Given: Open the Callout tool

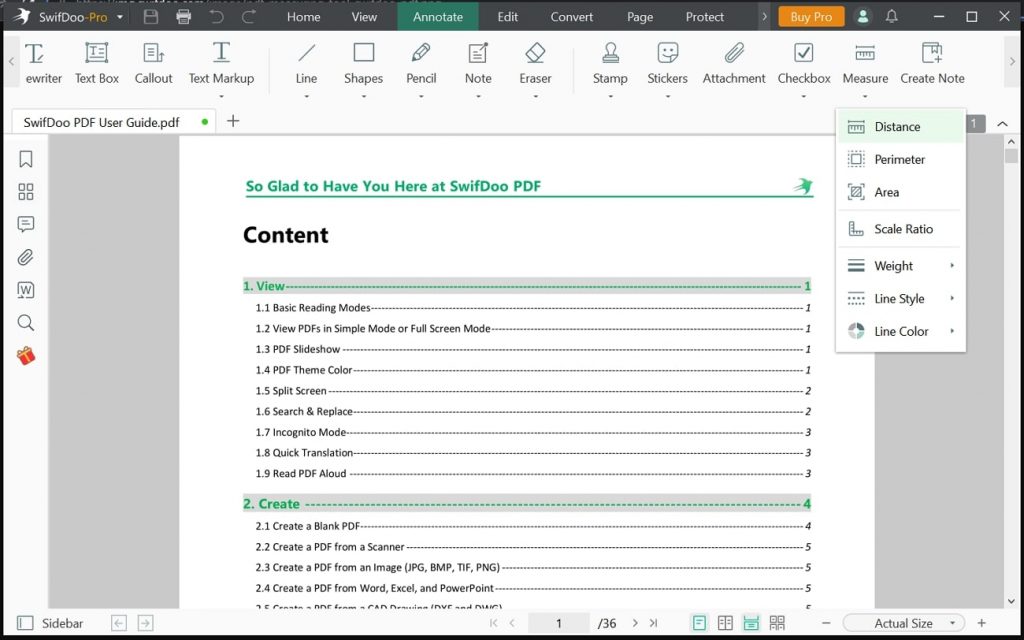Looking at the screenshot, I should (x=153, y=60).
